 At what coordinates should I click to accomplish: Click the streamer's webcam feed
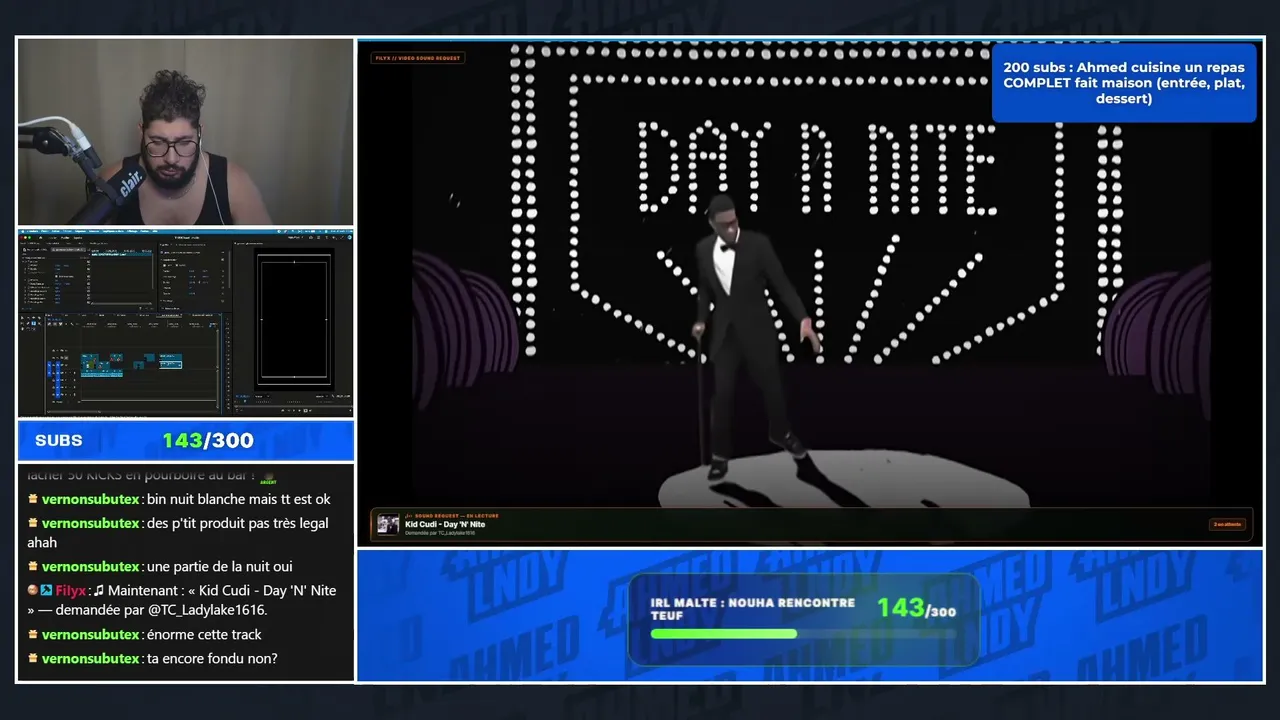click(x=186, y=132)
